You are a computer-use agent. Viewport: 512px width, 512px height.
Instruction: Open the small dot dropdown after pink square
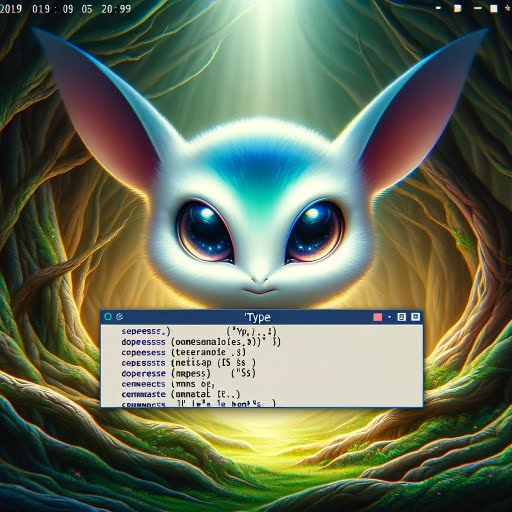pos(390,317)
